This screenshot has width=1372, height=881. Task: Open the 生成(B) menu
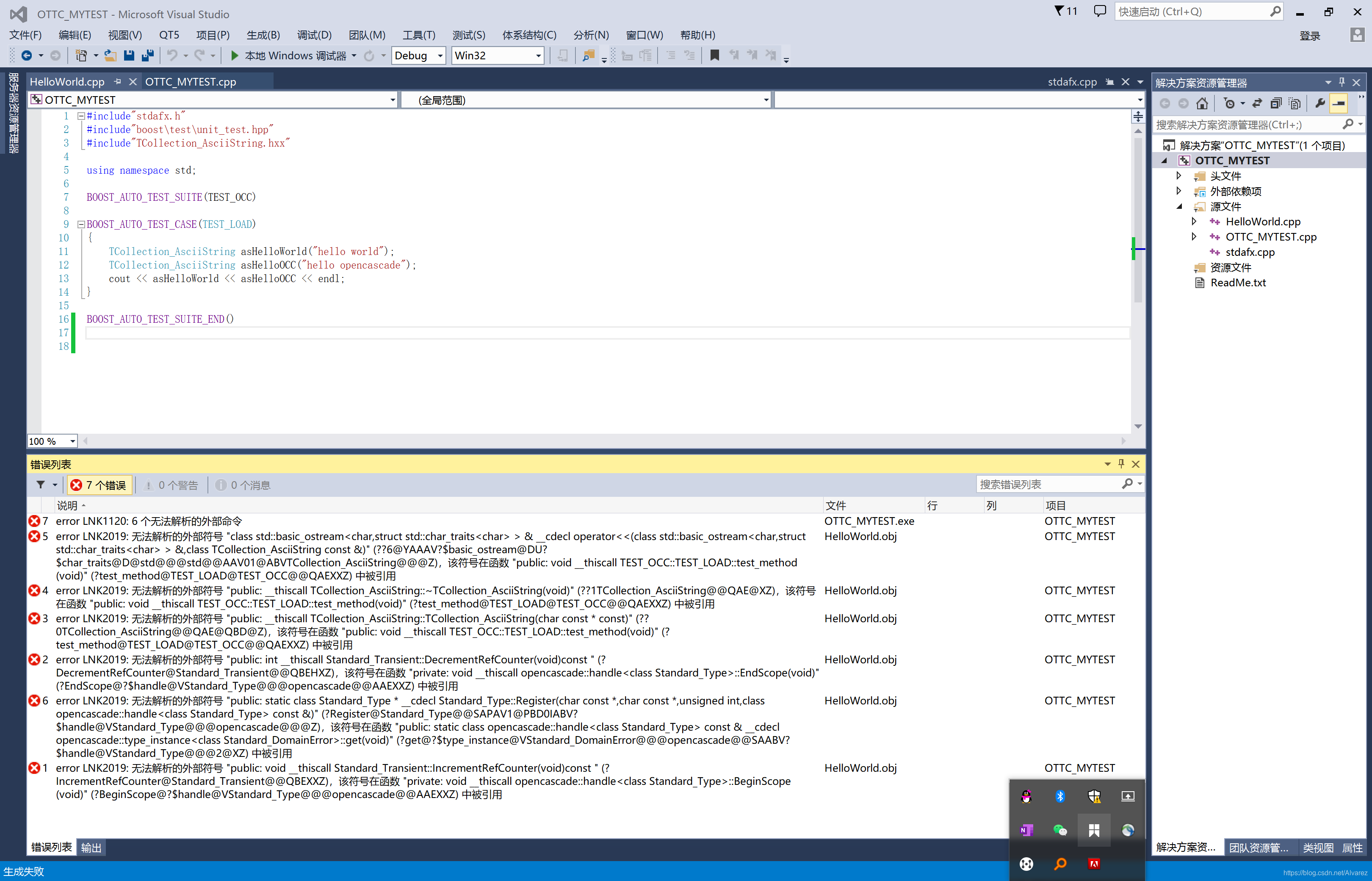coord(263,35)
